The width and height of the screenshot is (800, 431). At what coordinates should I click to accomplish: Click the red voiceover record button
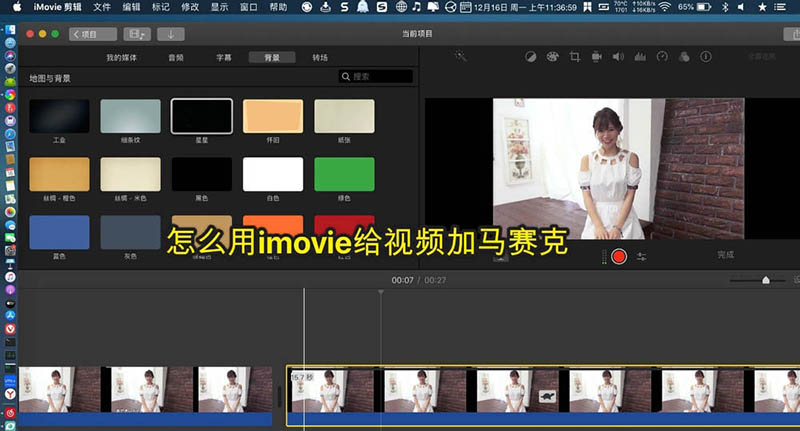coord(619,256)
